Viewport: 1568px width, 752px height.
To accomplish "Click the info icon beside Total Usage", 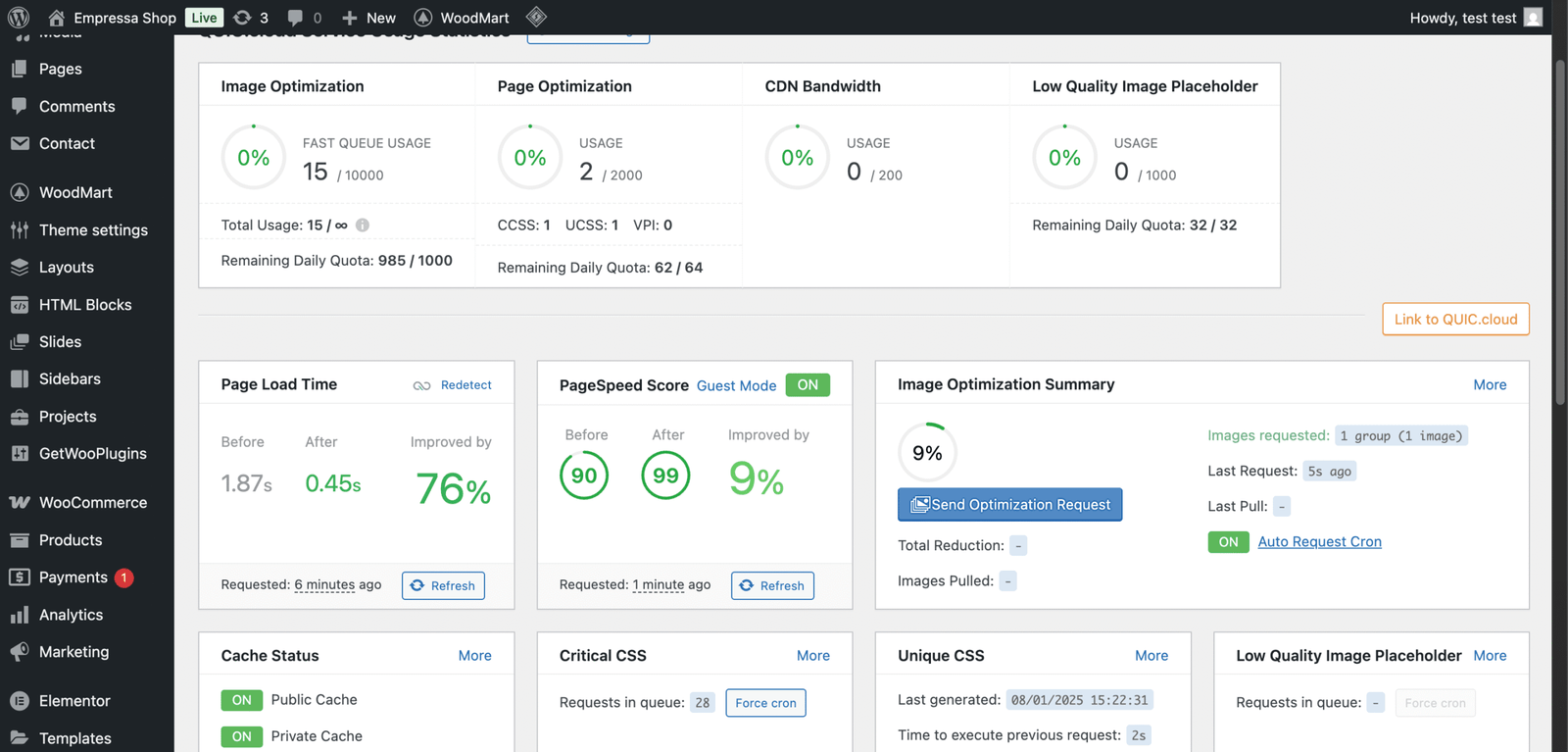I will pos(363,226).
